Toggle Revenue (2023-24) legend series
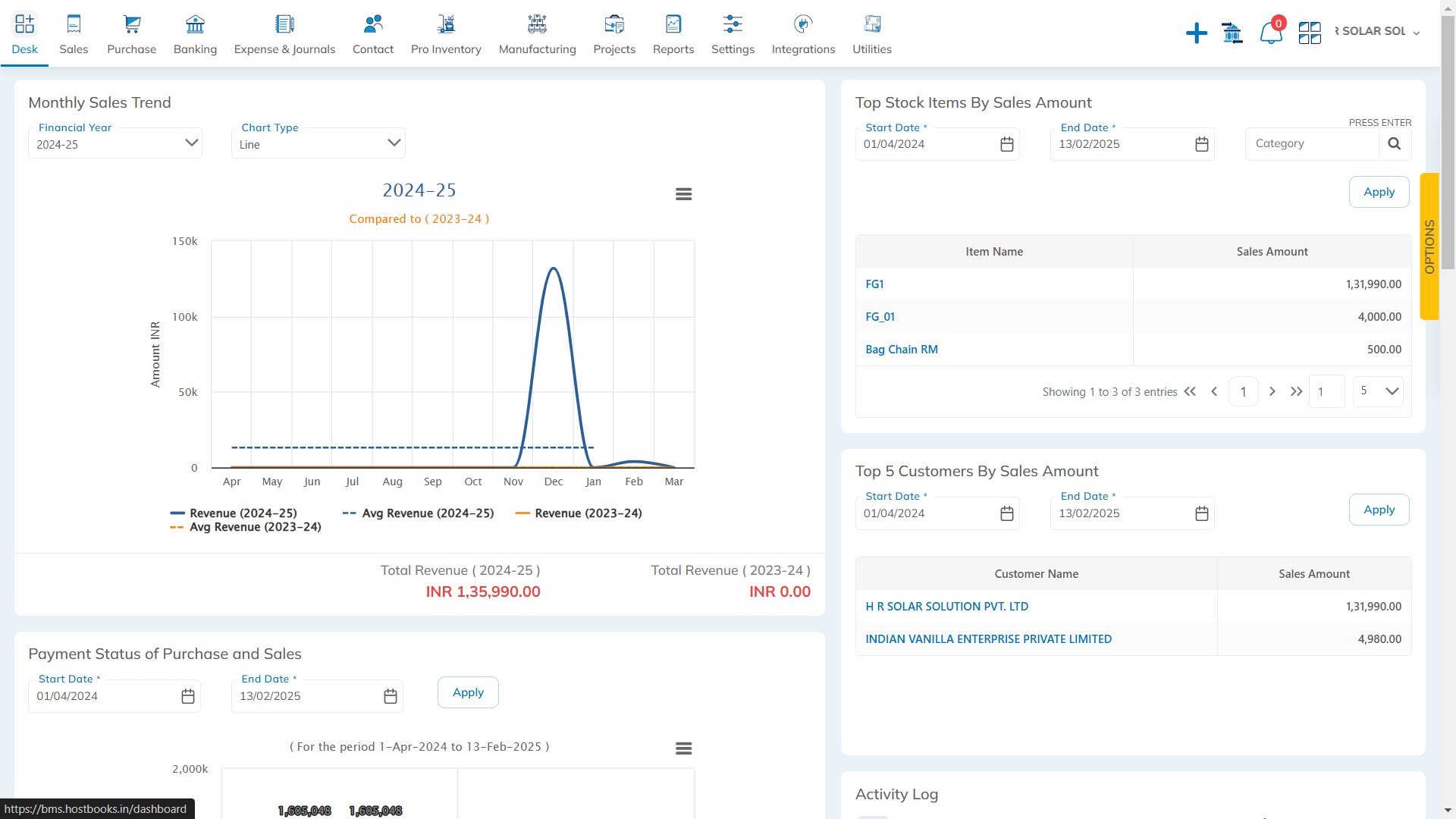The height and width of the screenshot is (819, 1456). [579, 513]
